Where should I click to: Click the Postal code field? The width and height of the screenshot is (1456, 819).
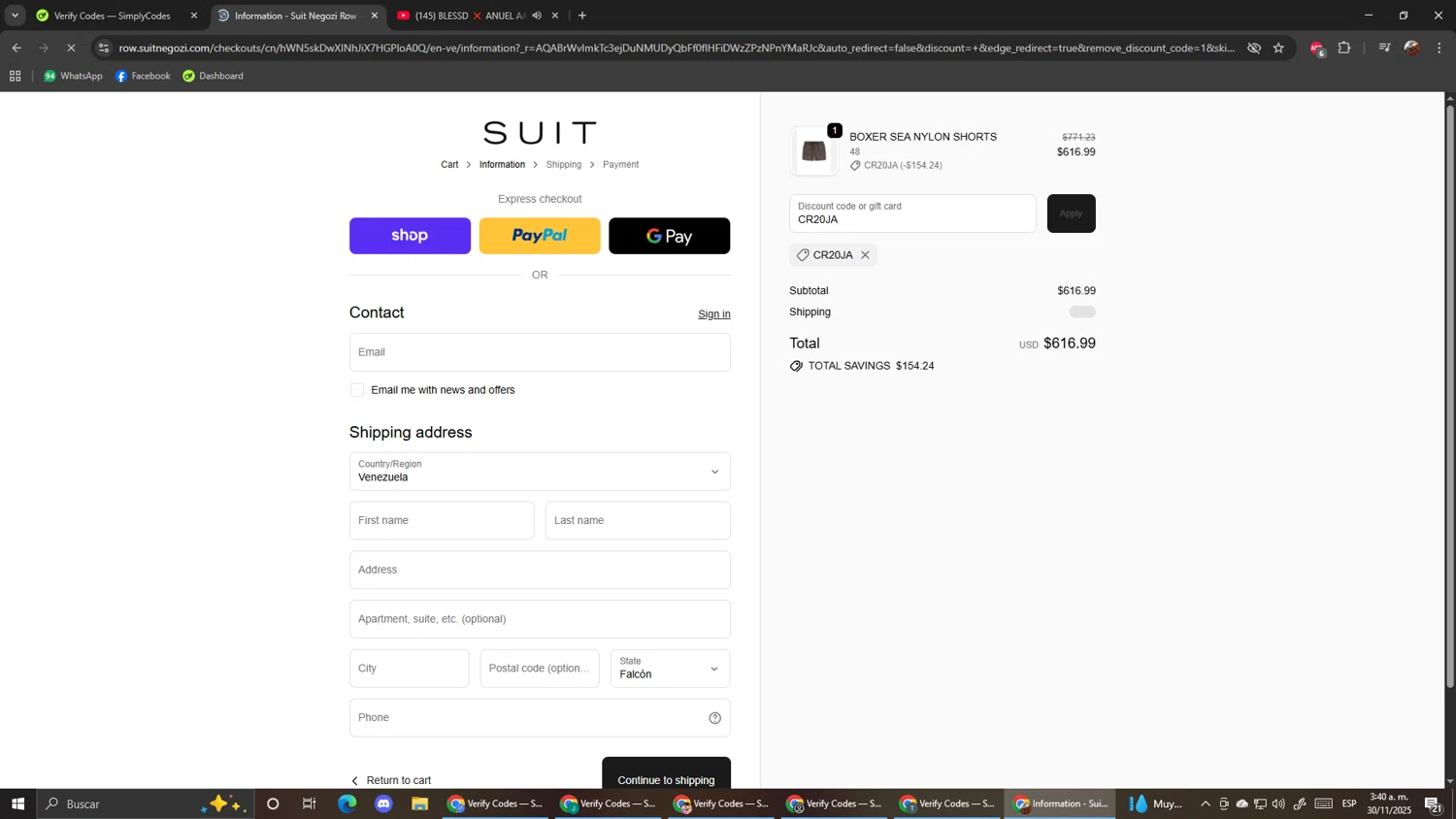[540, 669]
